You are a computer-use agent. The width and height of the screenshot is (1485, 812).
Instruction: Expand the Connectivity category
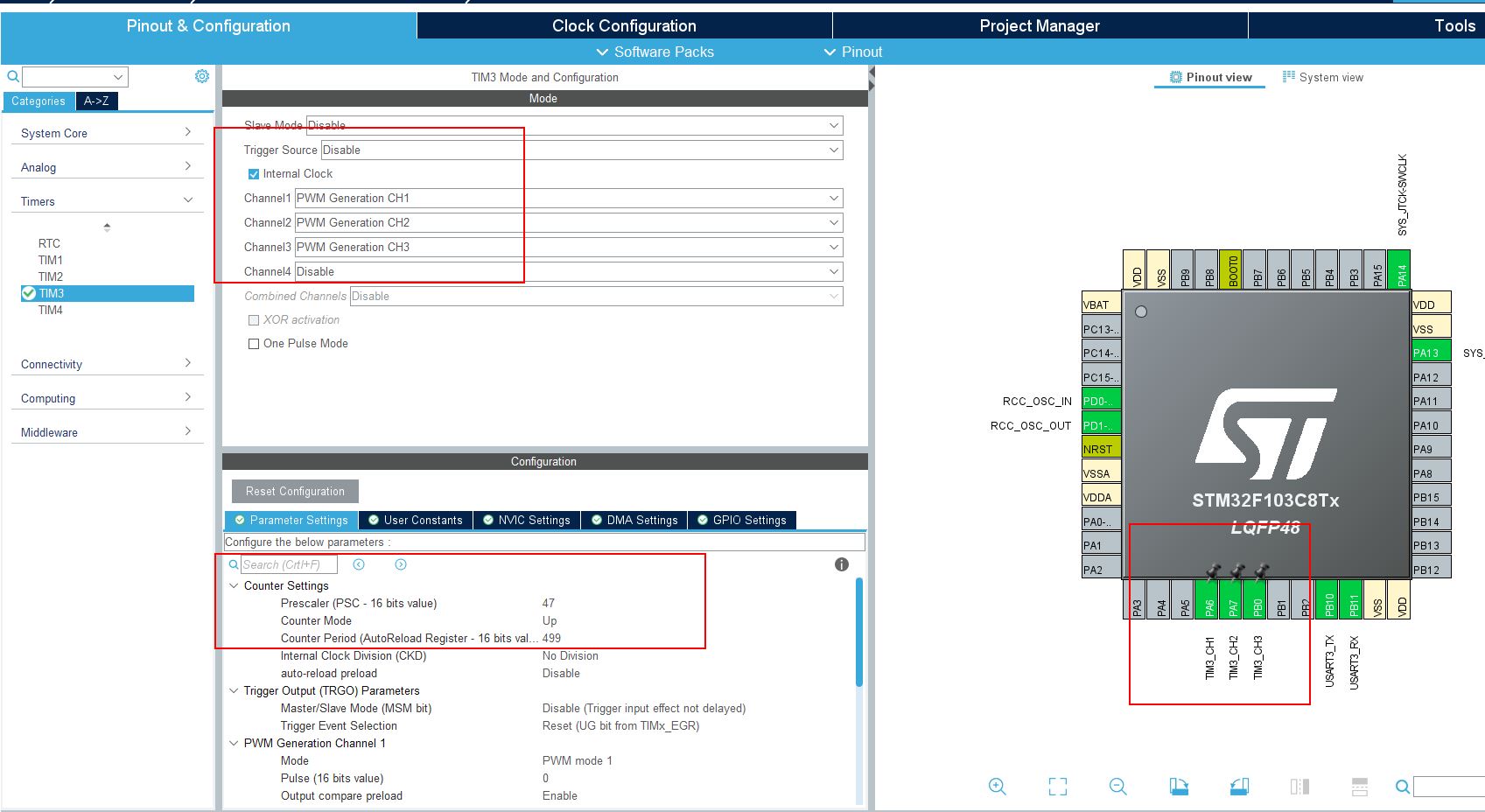coord(107,364)
